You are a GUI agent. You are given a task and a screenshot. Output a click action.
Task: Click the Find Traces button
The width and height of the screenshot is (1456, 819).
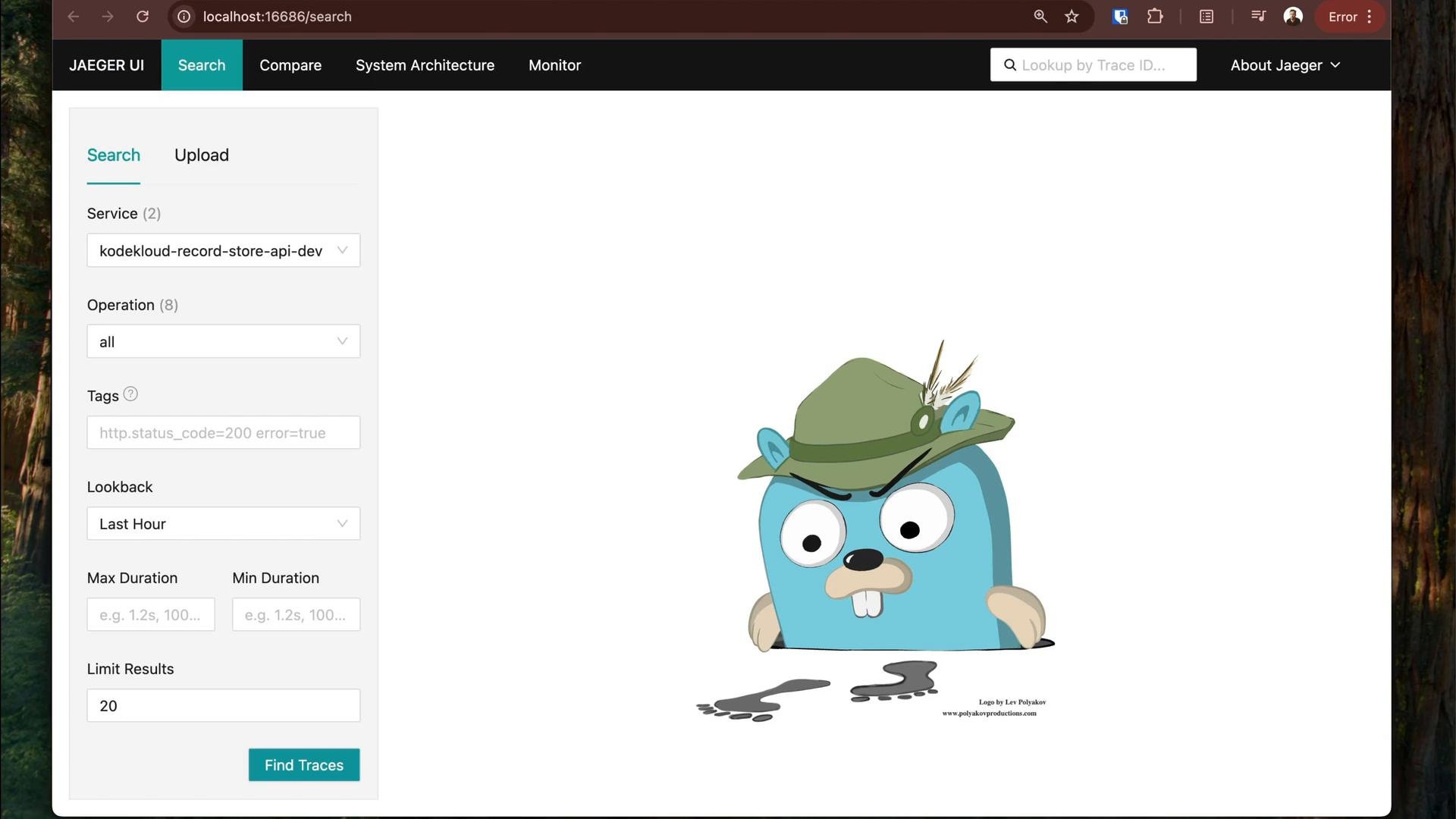pyautogui.click(x=304, y=765)
